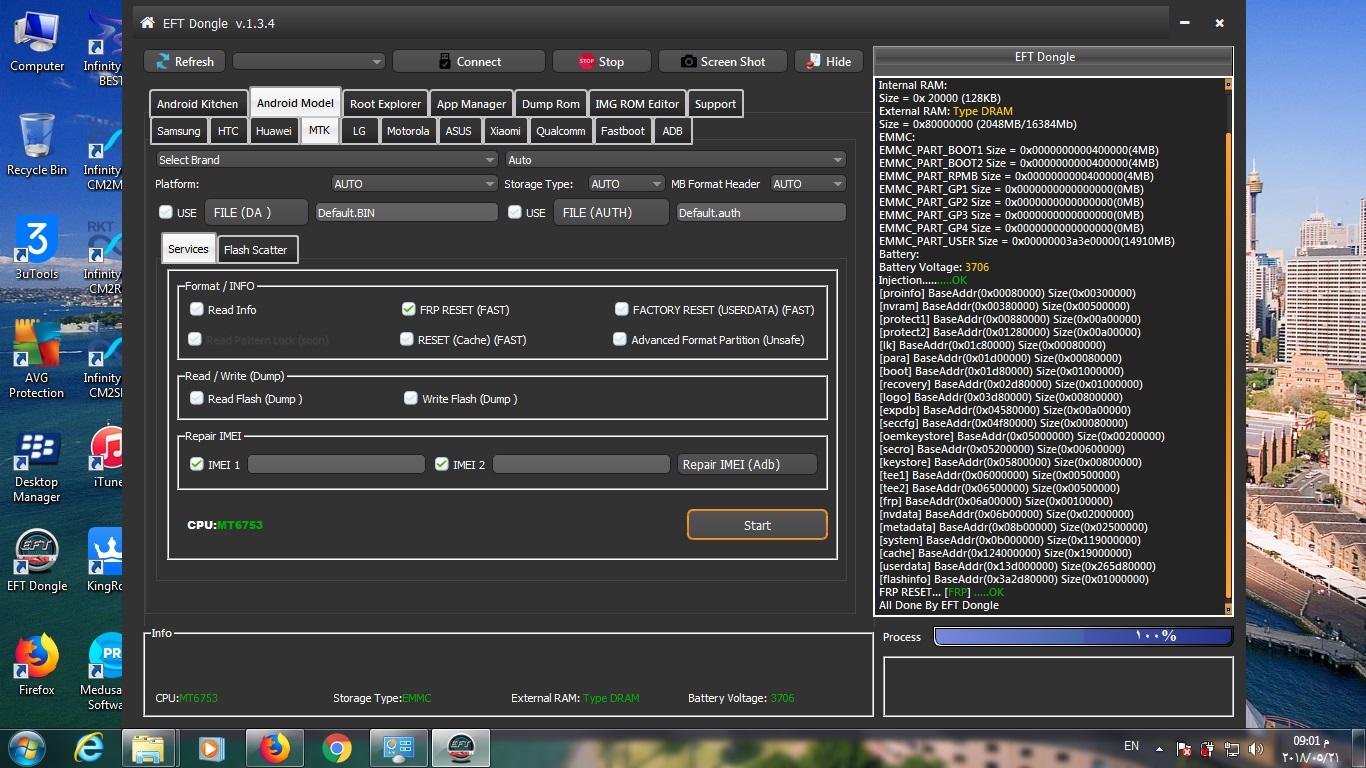Select the Qualcomm brand tab
Viewport: 1366px width, 768px height.
point(561,131)
